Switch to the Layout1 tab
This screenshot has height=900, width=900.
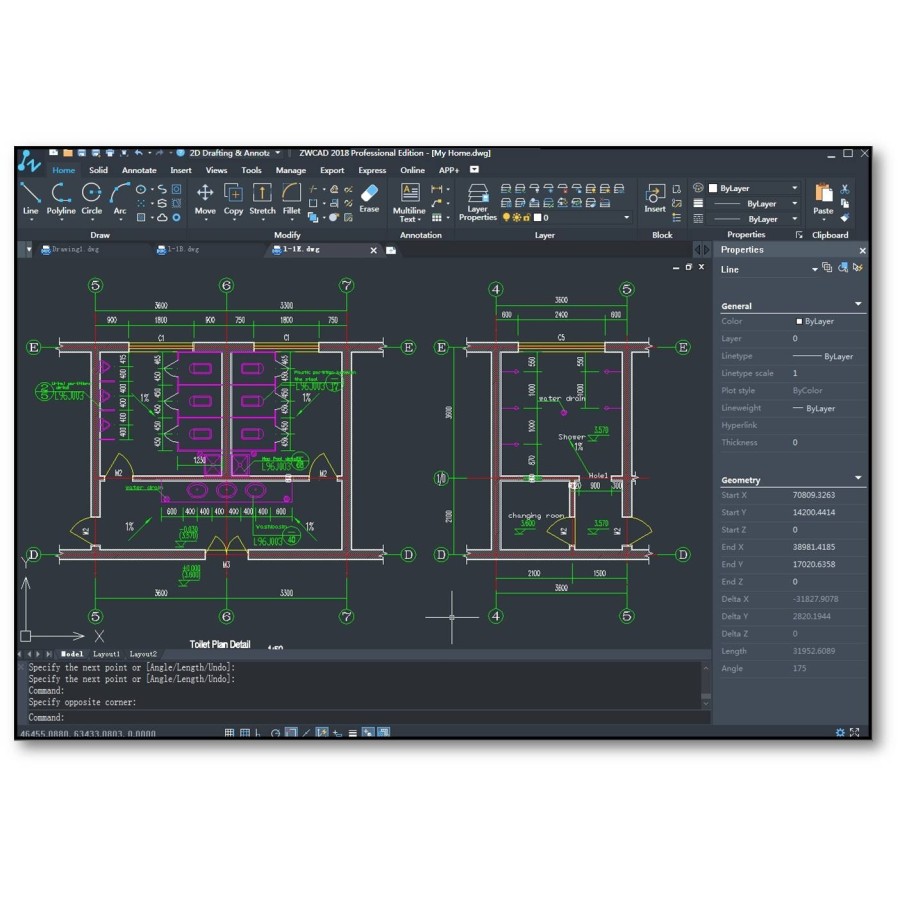click(107, 654)
